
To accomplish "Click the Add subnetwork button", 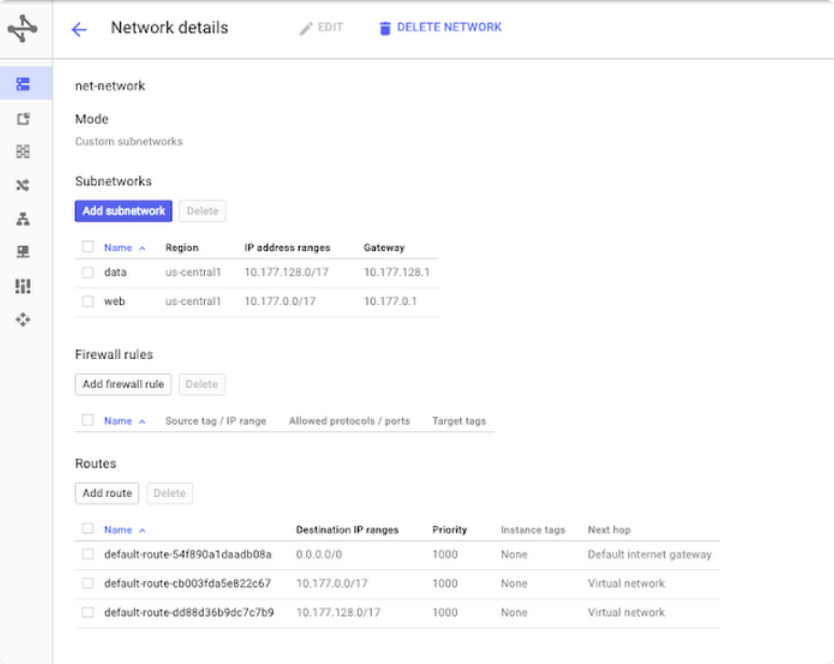I will click(x=123, y=211).
